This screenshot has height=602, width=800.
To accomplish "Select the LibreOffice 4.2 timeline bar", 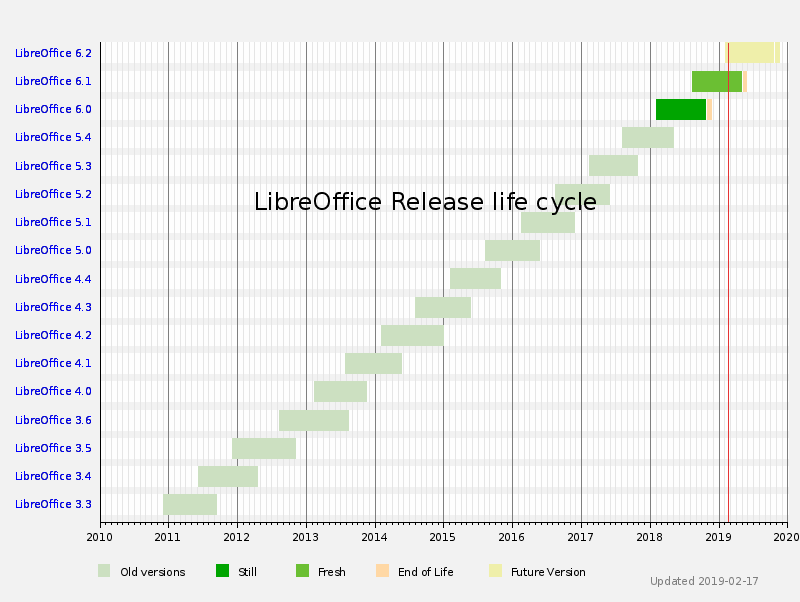I will (412, 335).
